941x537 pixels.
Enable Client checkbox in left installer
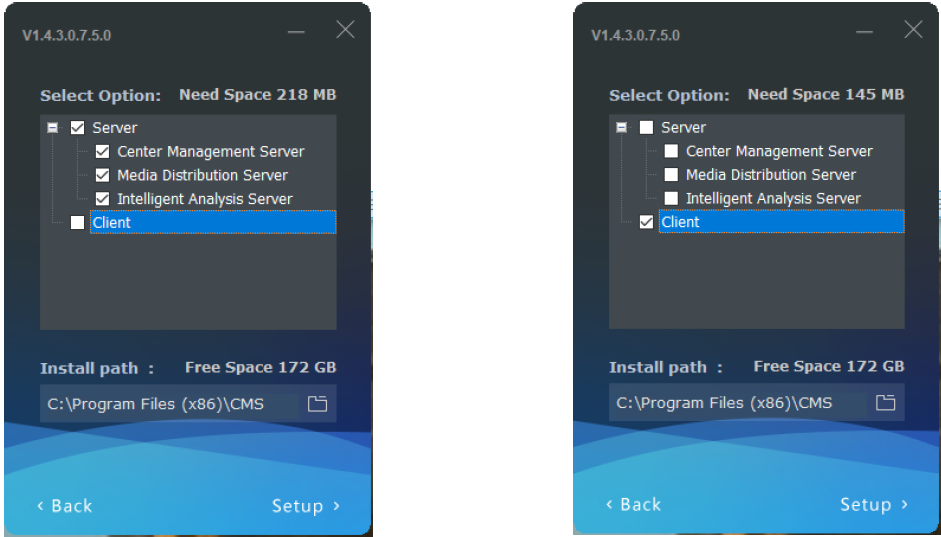pyautogui.click(x=77, y=223)
